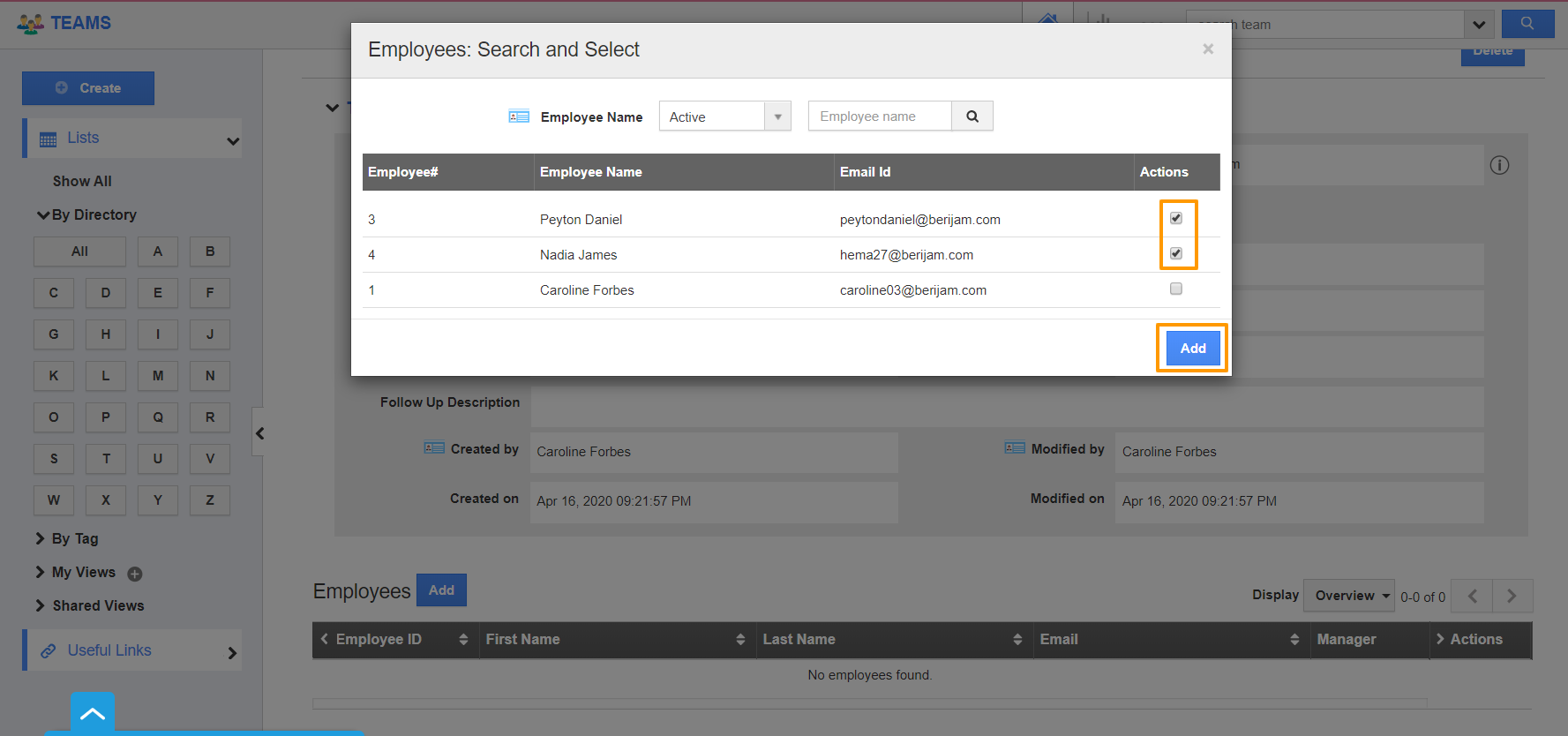Expand the By Tag section

pos(74,538)
